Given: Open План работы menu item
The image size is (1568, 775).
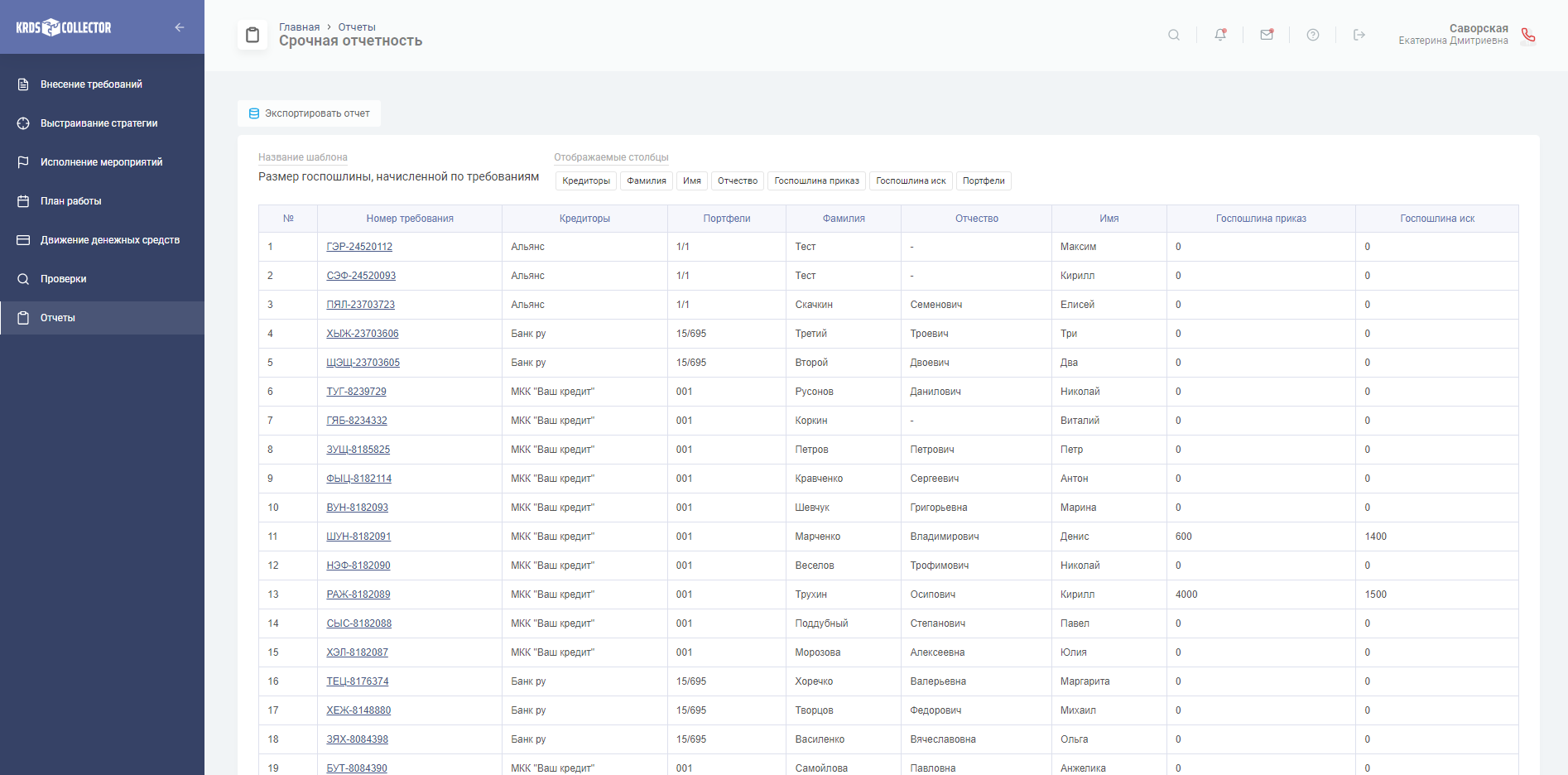Looking at the screenshot, I should [102, 201].
